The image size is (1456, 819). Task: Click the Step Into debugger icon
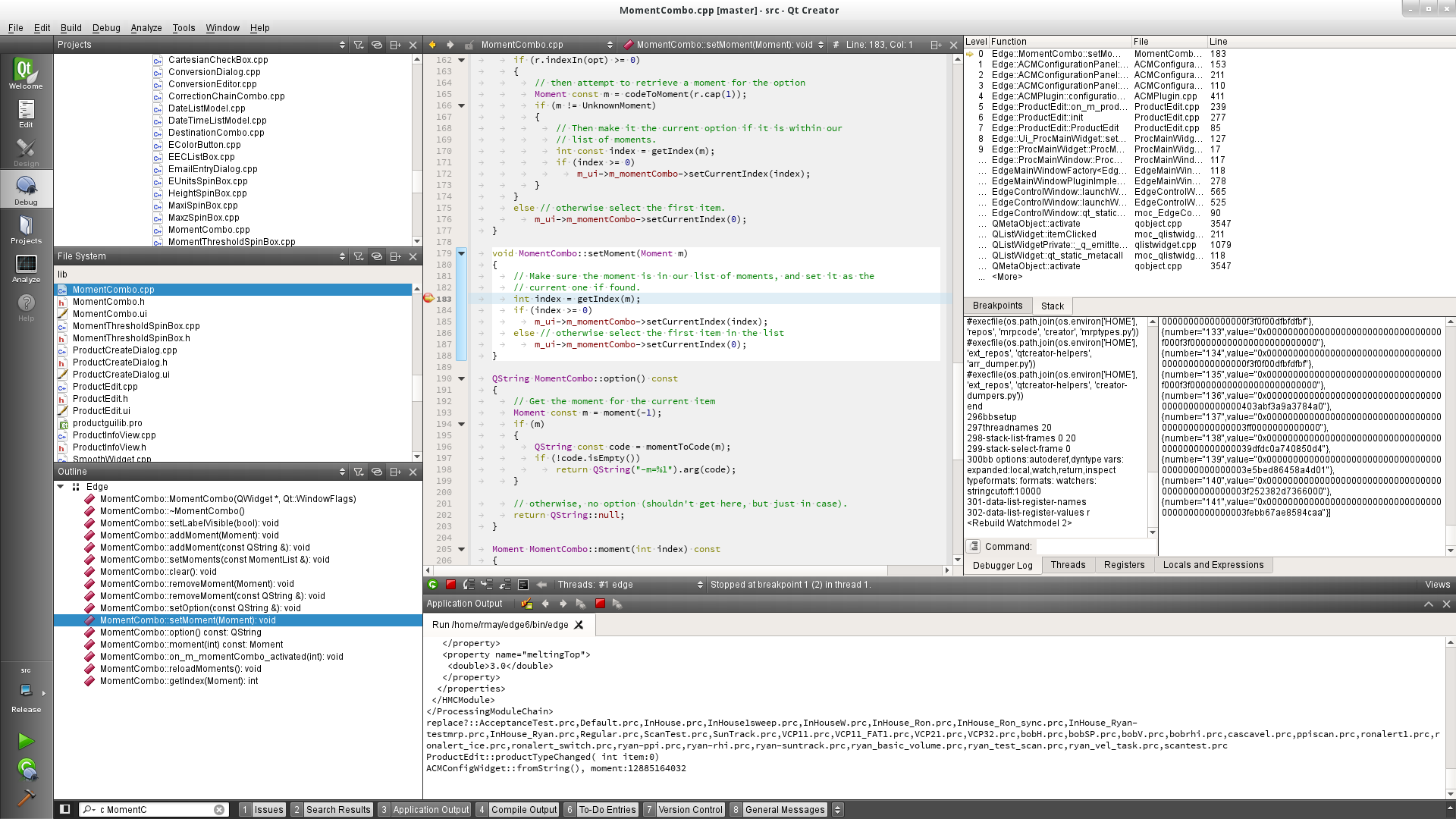[487, 585]
